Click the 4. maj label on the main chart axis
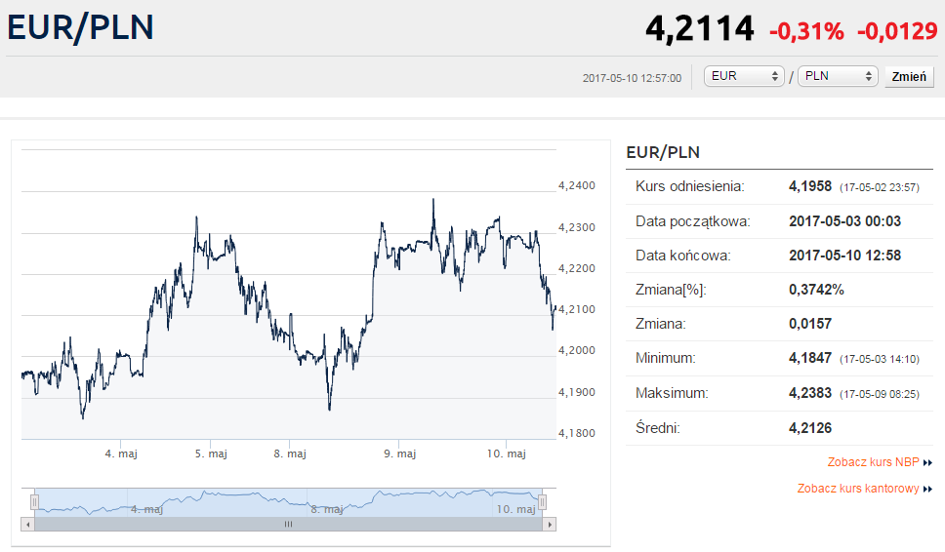Screen dimensions: 945x552 pos(121,454)
